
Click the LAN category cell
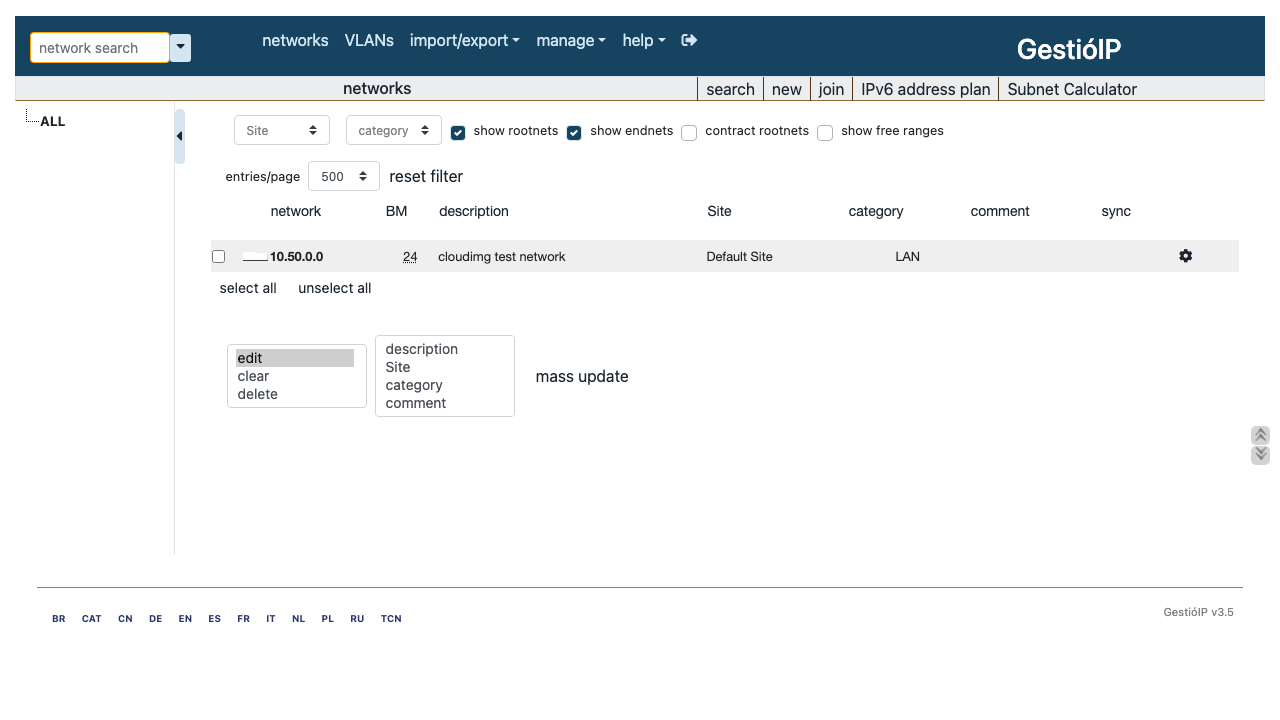coord(907,257)
